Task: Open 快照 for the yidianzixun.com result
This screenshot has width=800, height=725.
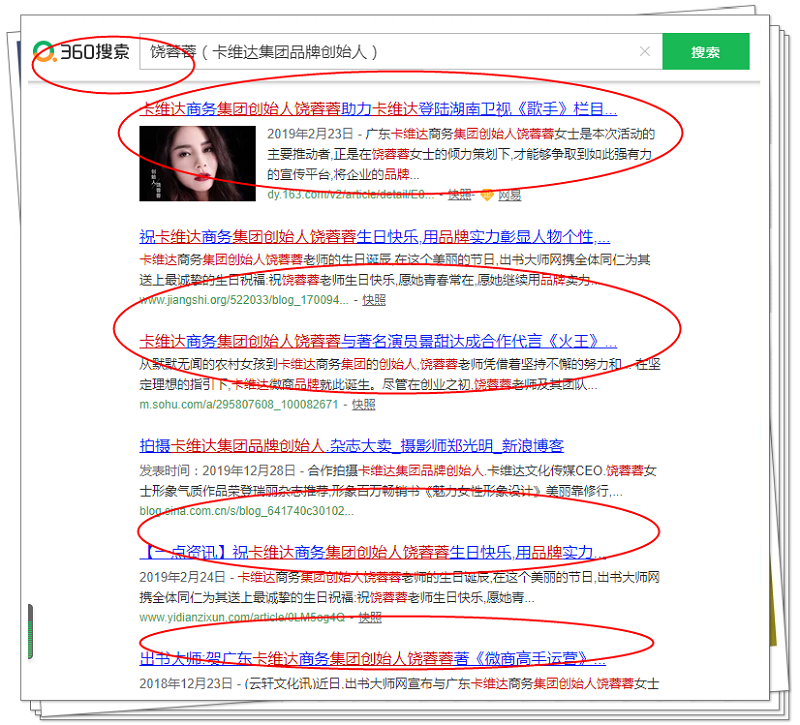Action: (369, 617)
